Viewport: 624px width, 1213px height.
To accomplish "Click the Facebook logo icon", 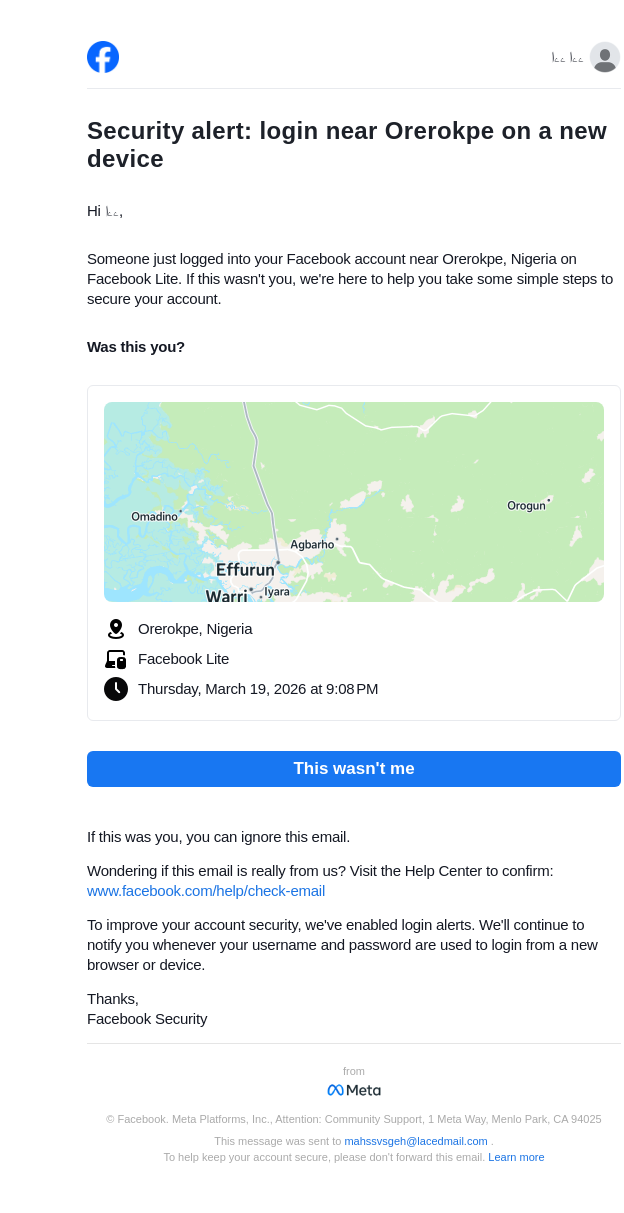I will [x=103, y=57].
